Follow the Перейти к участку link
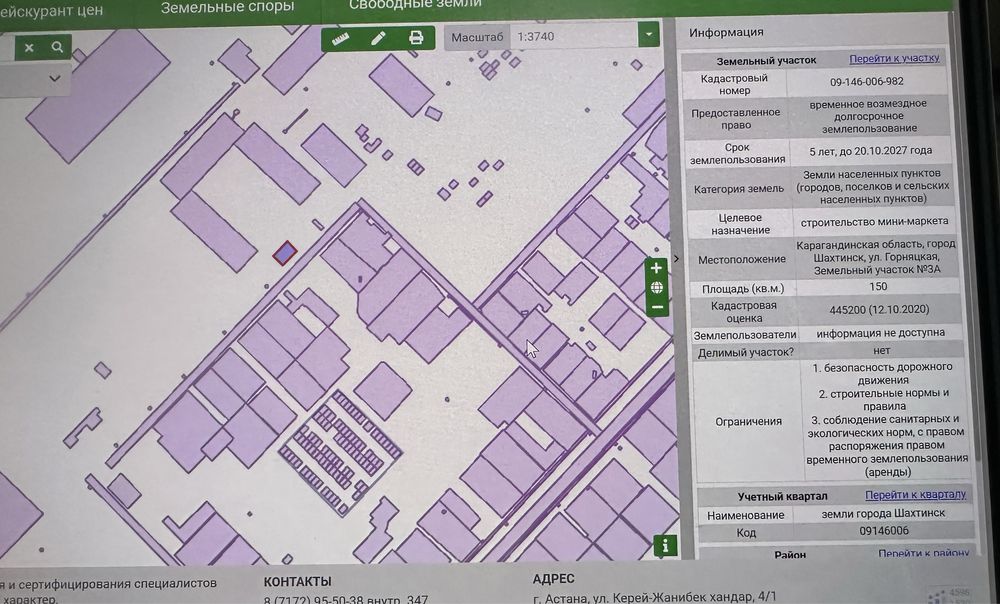The image size is (1000, 604). coord(894,58)
